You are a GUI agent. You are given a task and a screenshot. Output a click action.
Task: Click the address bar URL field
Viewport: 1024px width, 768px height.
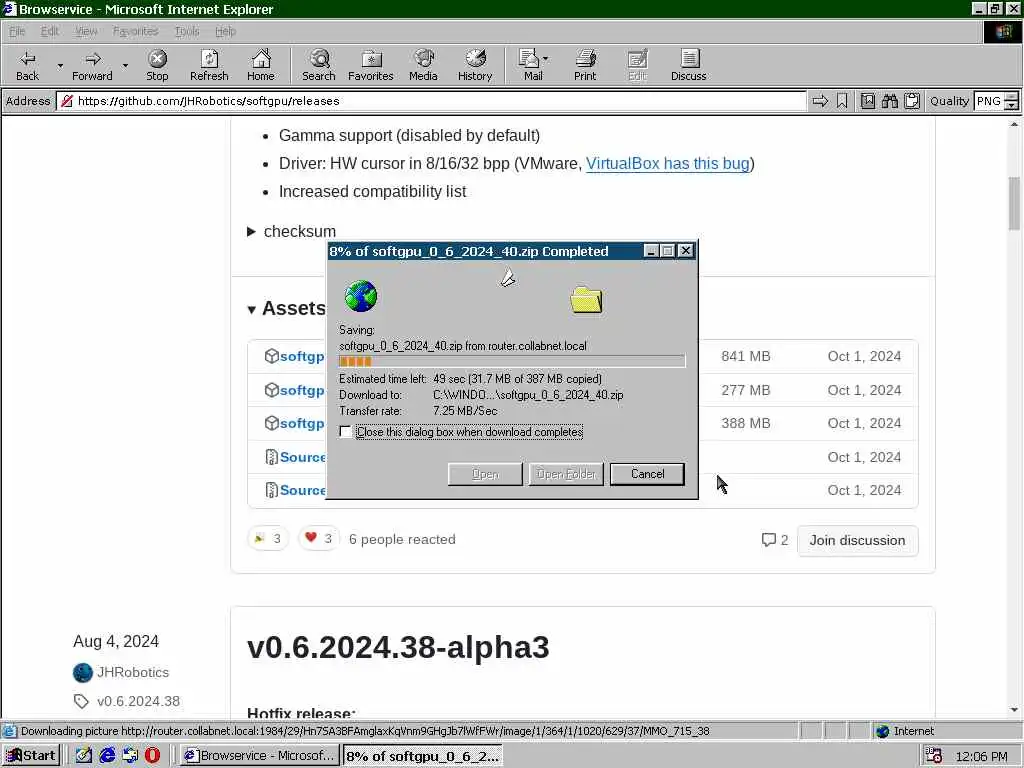432,101
